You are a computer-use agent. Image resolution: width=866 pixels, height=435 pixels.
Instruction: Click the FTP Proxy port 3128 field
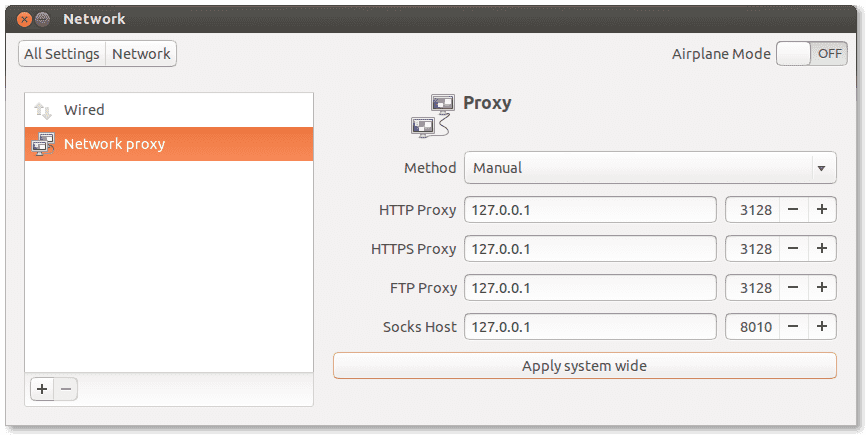pos(751,288)
